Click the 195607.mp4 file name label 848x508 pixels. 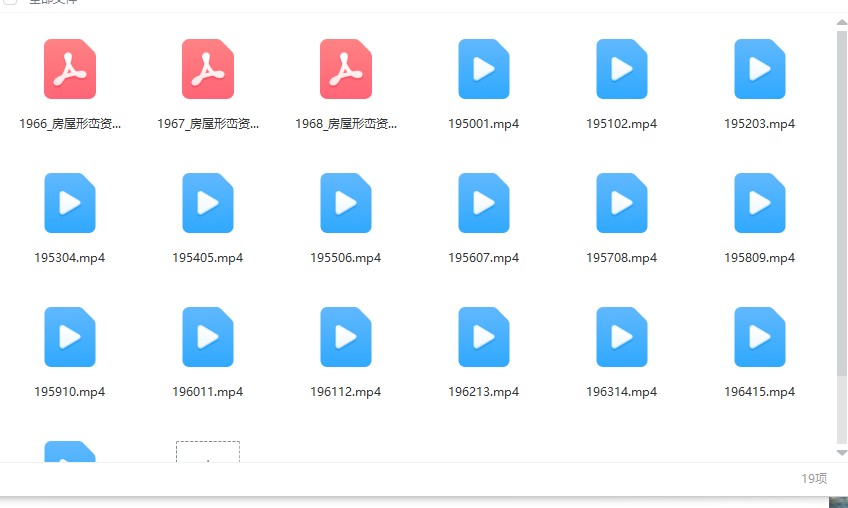(483, 258)
